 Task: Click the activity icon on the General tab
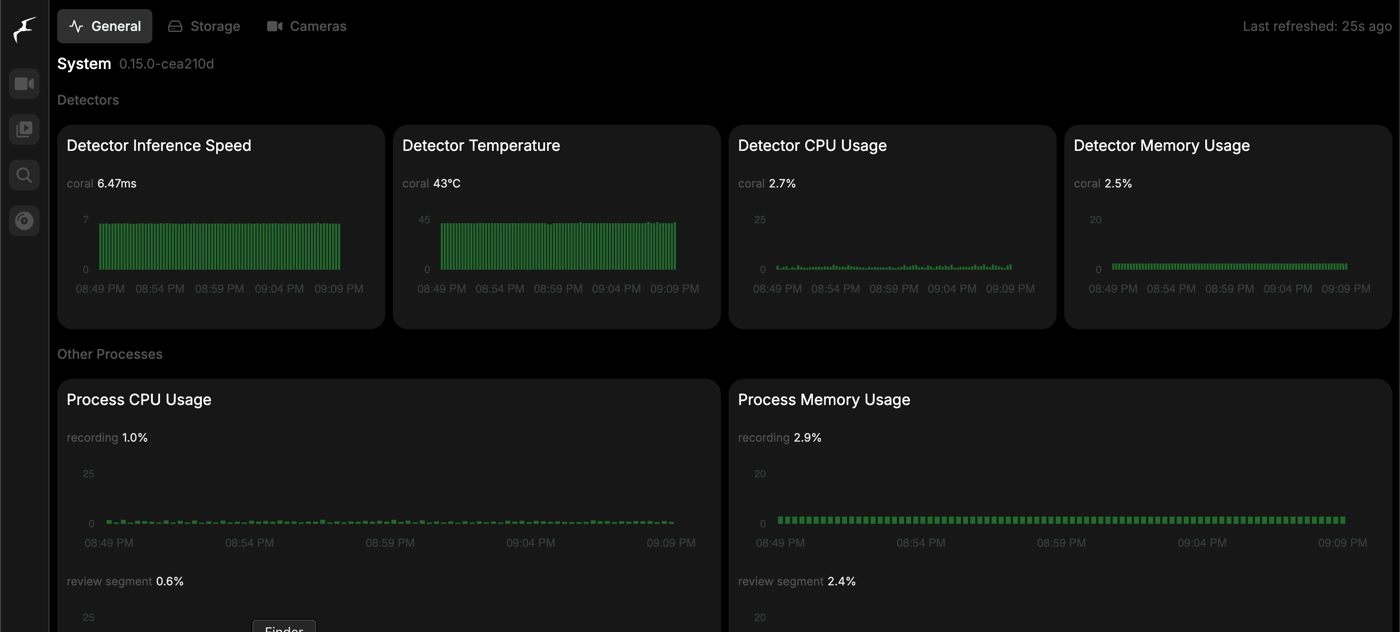pos(74,26)
